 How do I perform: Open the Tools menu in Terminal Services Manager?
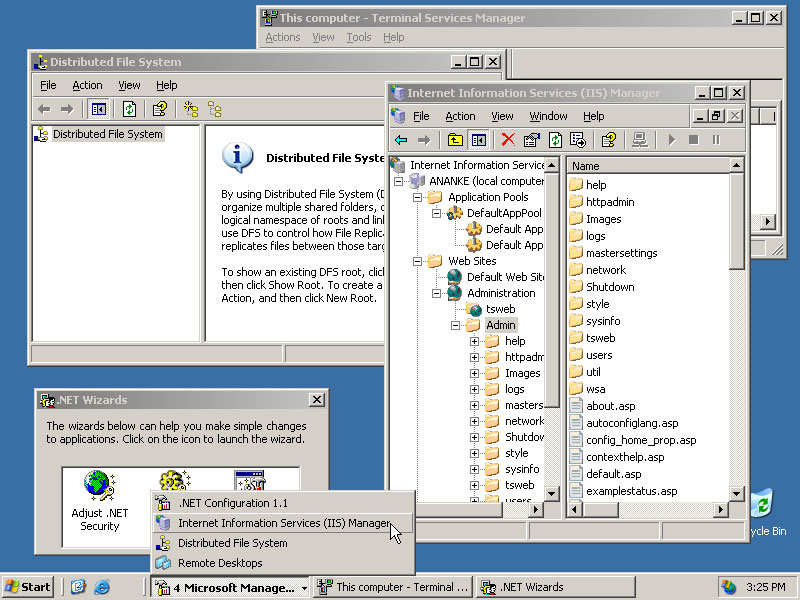point(359,37)
